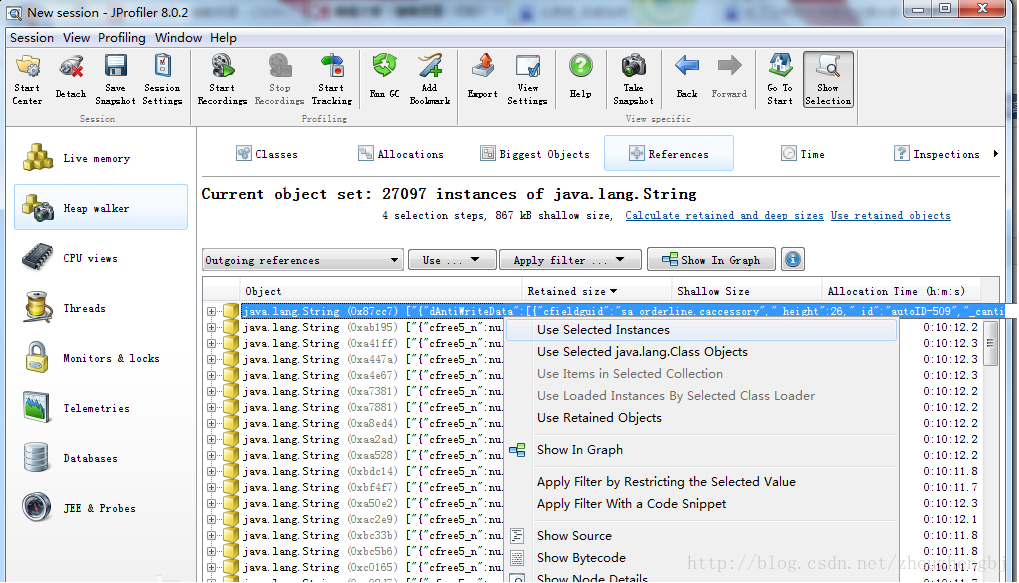Open the Profiling menu
Viewport: 1019px width, 583px height.
pos(122,38)
